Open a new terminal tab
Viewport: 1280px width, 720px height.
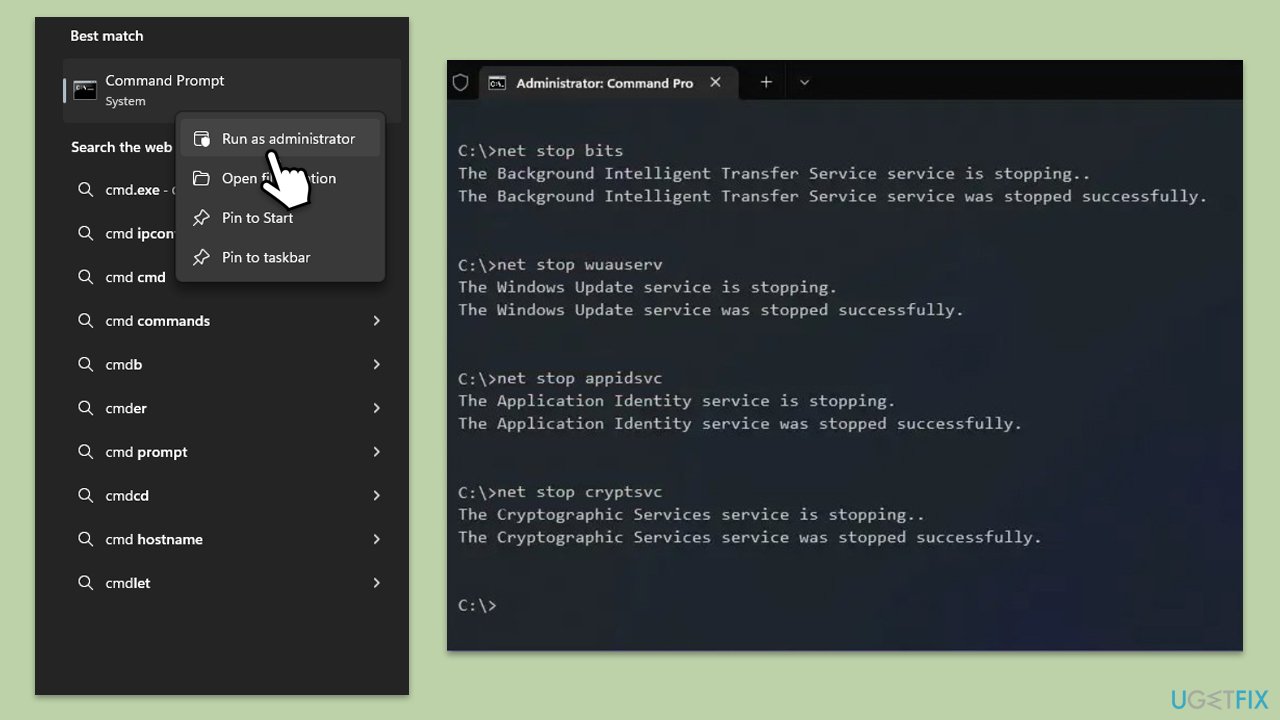click(766, 83)
